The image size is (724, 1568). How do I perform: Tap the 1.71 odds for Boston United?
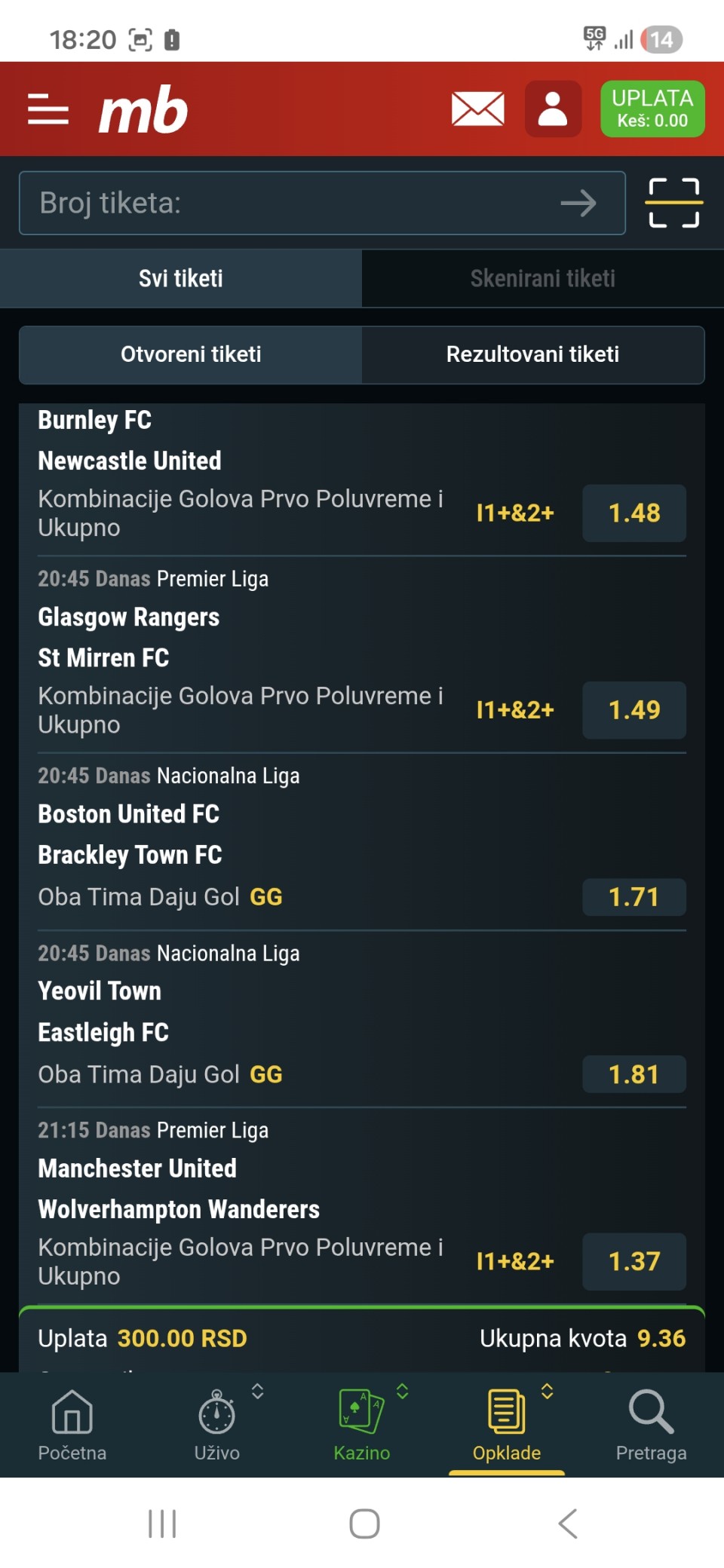click(633, 897)
